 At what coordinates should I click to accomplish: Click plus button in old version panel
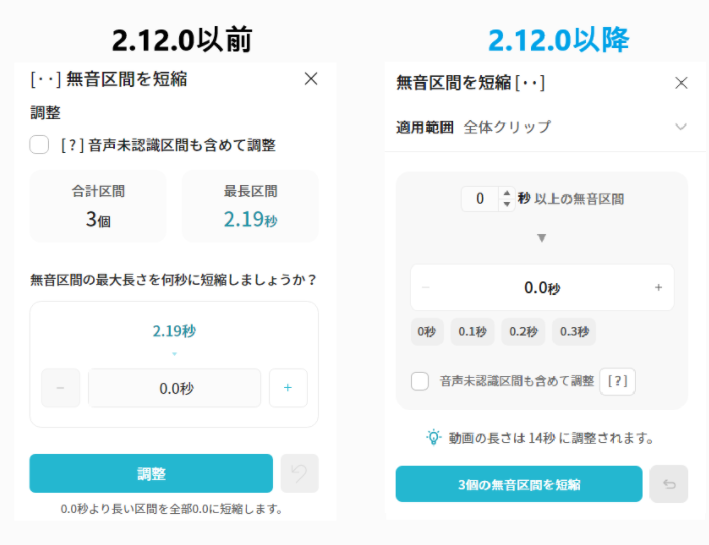point(288,388)
